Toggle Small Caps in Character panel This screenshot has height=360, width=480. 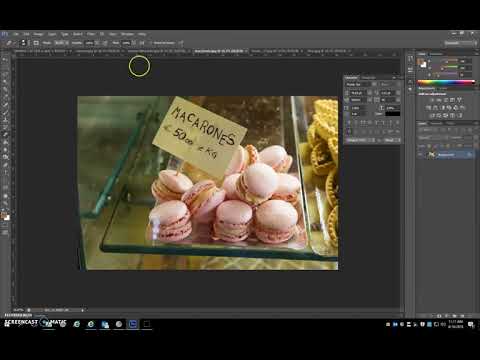coord(370,123)
